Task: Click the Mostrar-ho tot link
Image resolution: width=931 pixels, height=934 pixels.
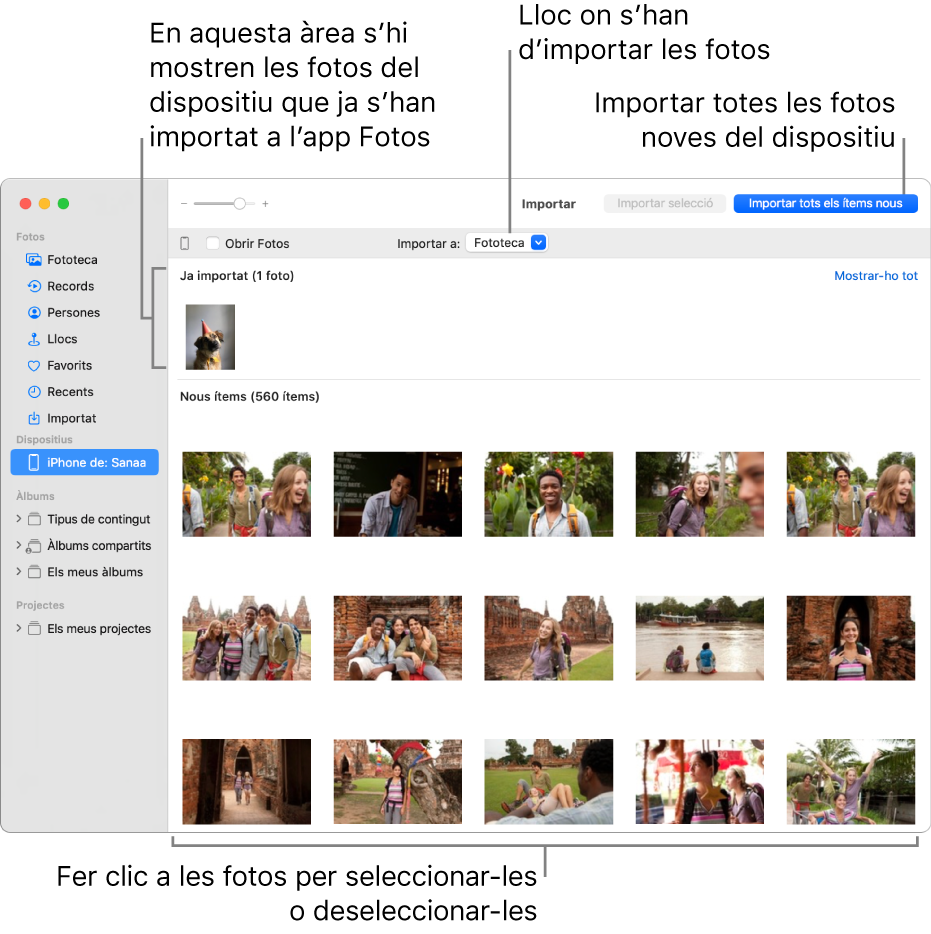Action: coord(876,275)
